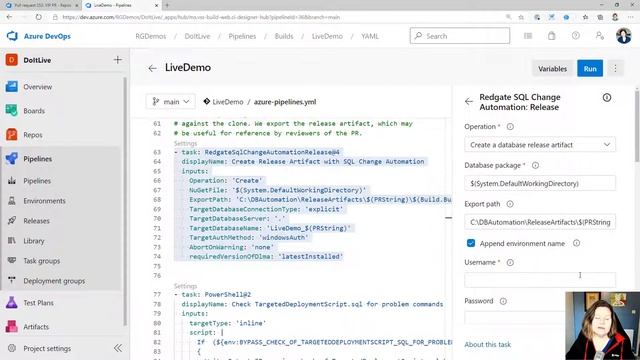Viewport: 640px width, 360px height.
Task: Open info icon beside Redgate task title
Action: coord(607,98)
